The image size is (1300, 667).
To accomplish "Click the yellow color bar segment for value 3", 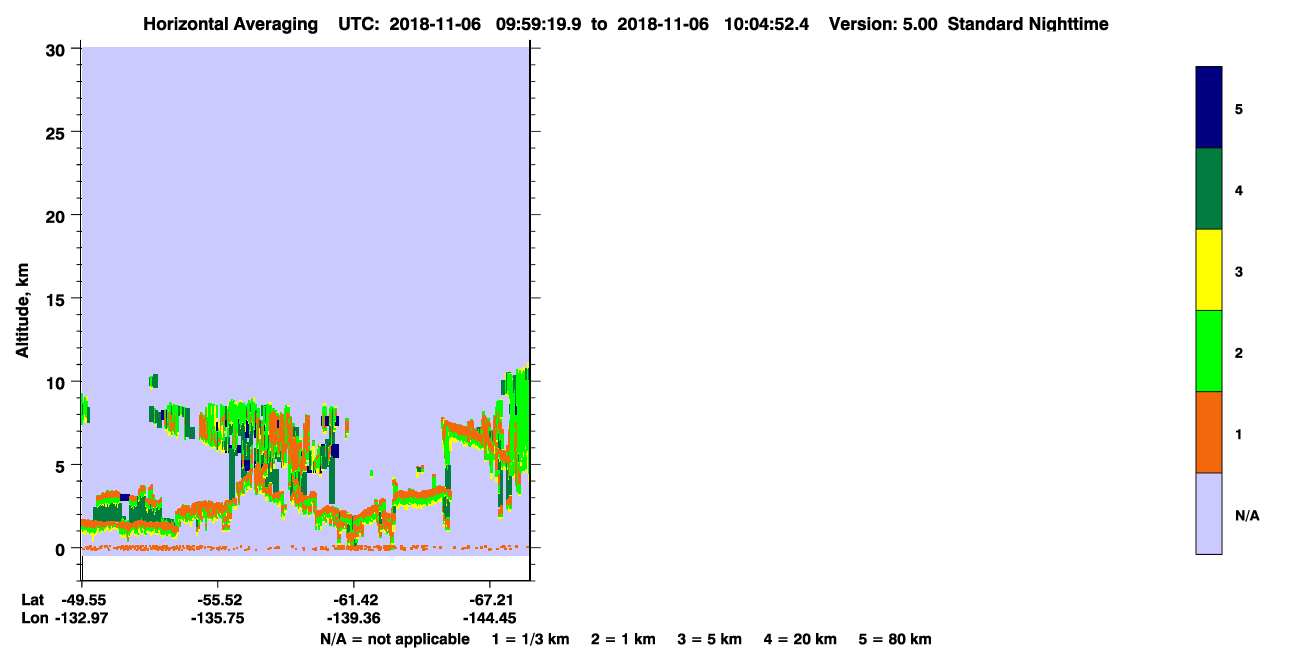I will pos(1209,270).
